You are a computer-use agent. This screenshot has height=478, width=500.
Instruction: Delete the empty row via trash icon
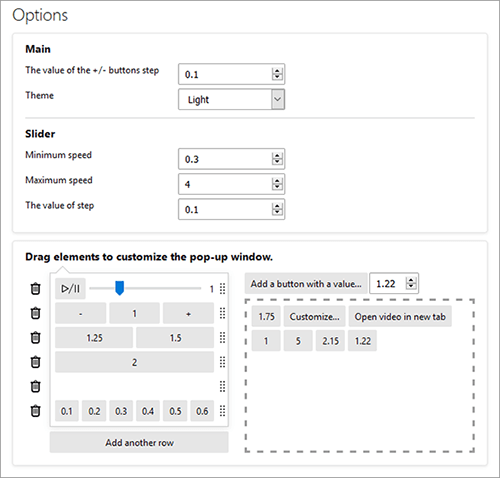[x=35, y=387]
